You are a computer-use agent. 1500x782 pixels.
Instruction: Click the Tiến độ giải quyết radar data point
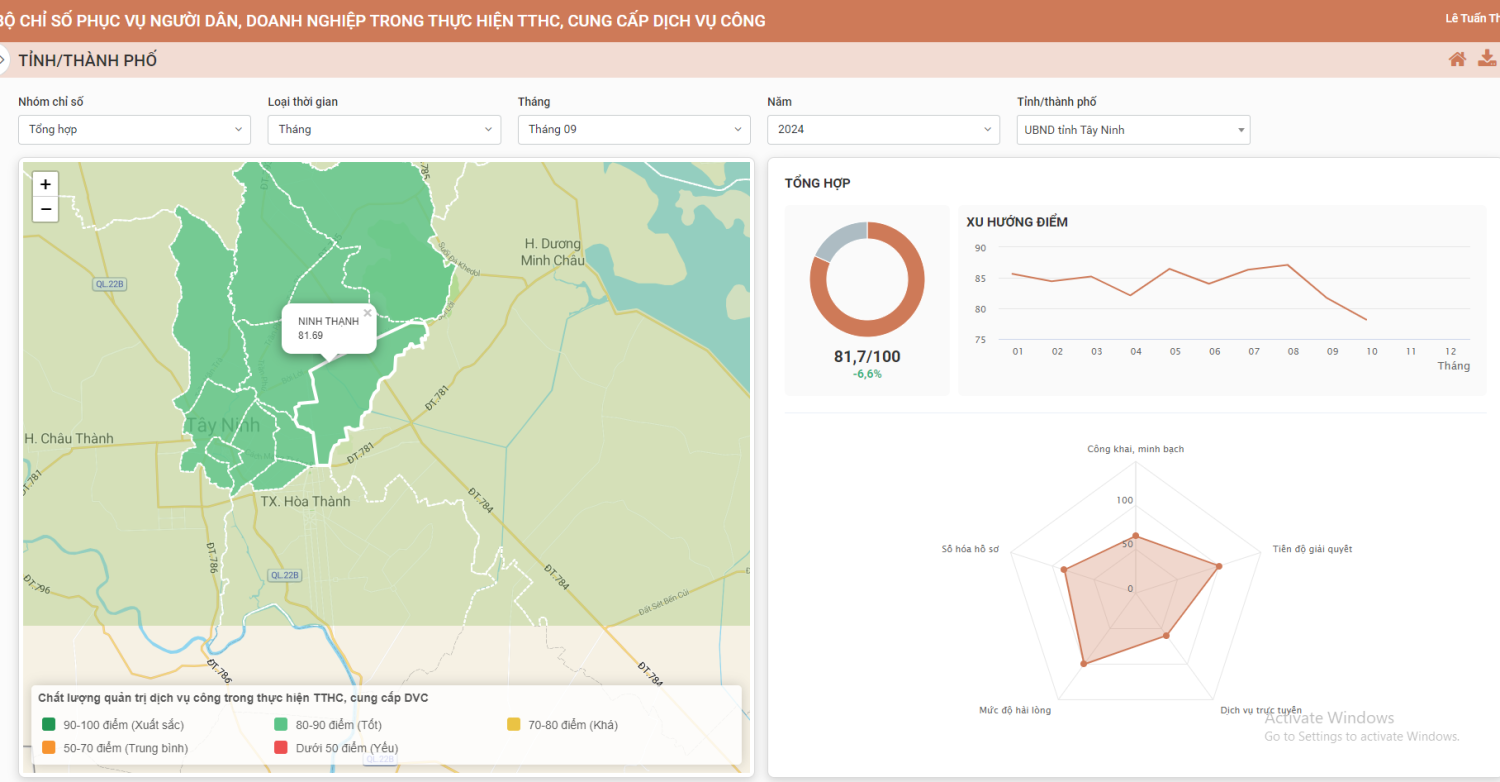(x=1219, y=567)
